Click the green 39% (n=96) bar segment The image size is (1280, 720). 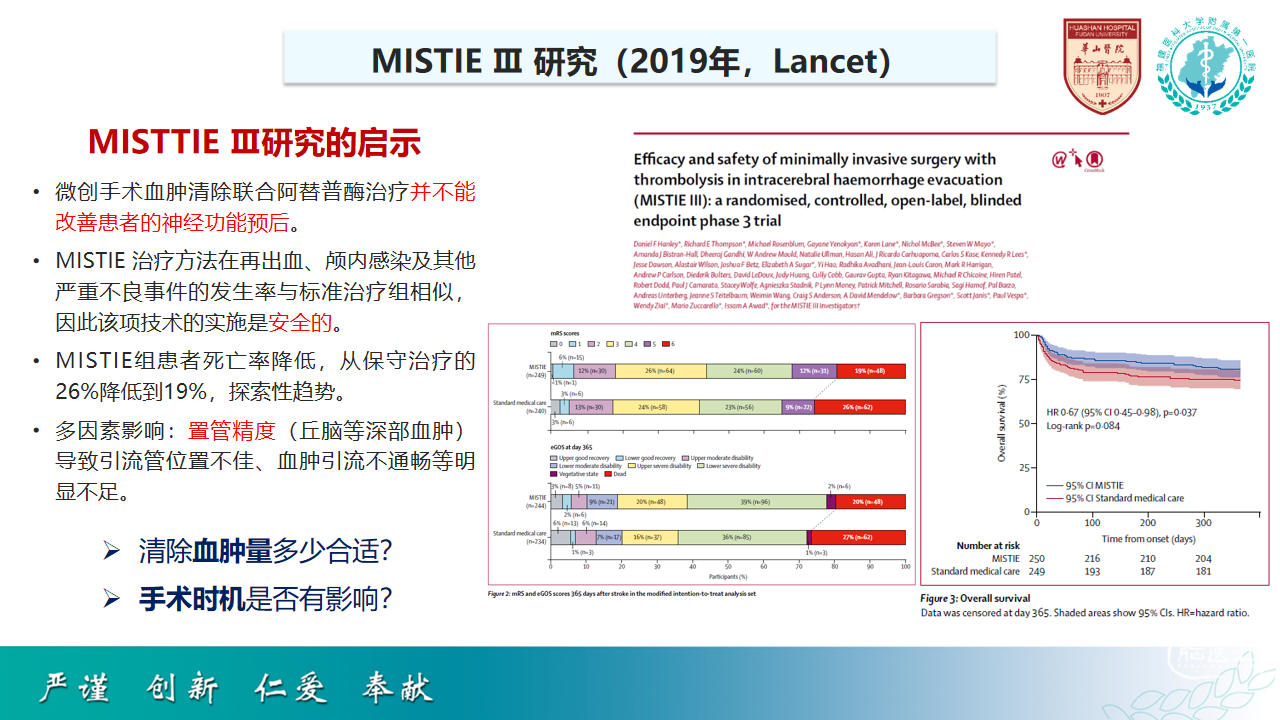[x=757, y=501]
